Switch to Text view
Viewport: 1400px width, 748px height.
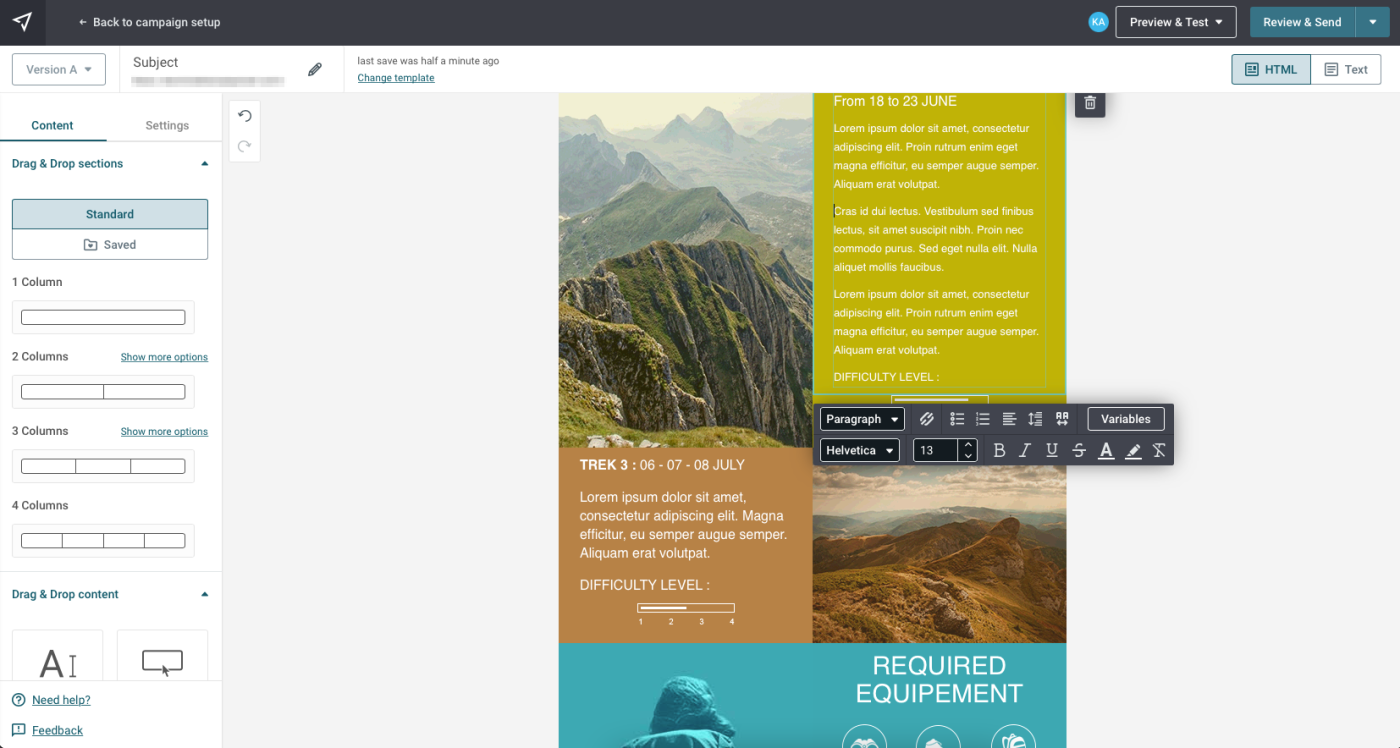[1346, 70]
